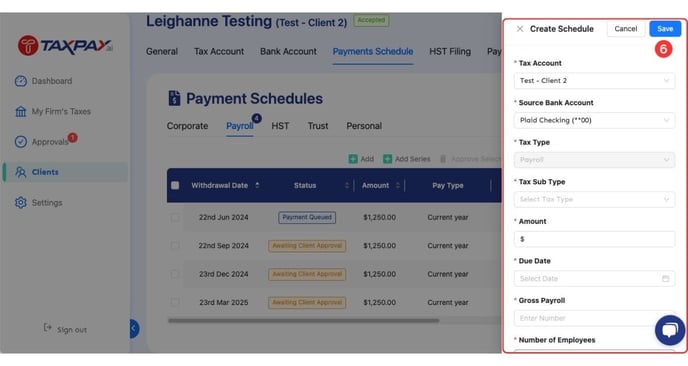Viewport: 688px width, 366px height.
Task: Click the Due Date Select Date field
Action: click(594, 279)
